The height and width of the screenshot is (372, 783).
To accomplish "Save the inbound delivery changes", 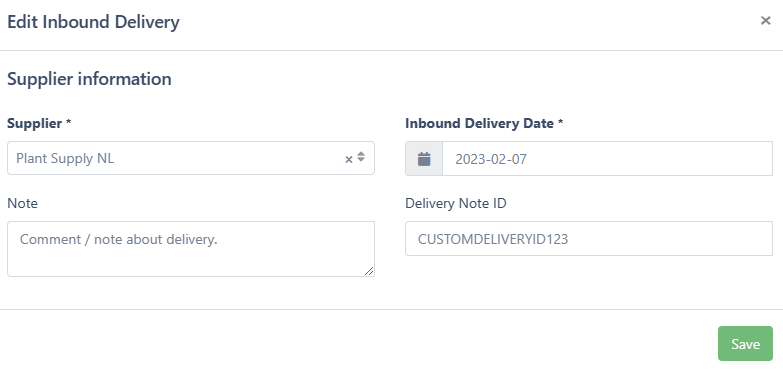I will point(745,344).
